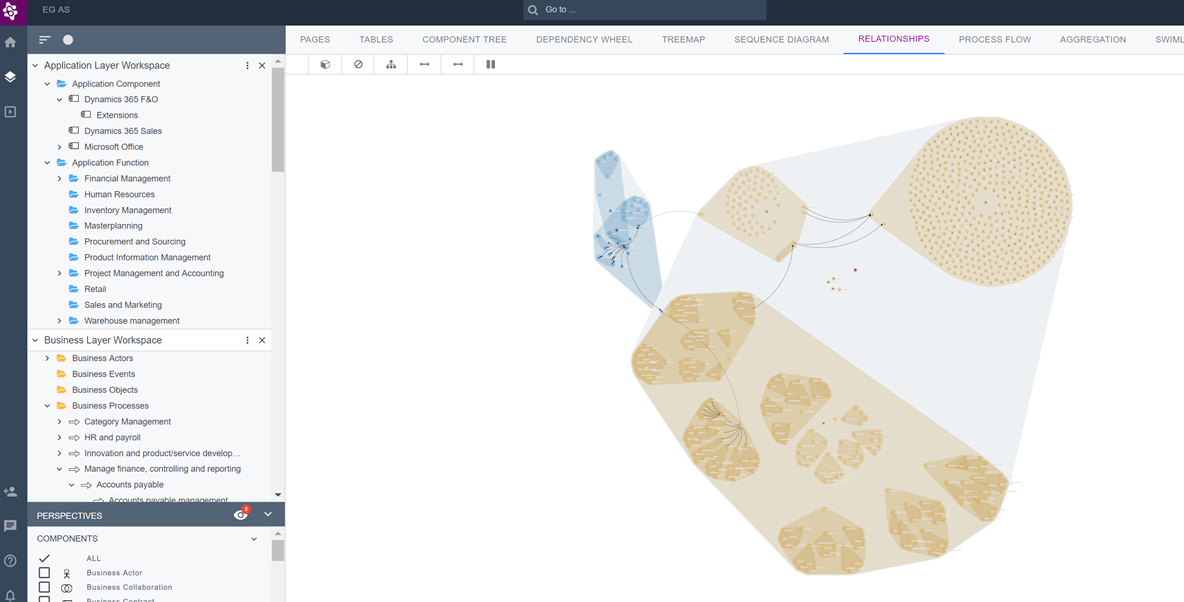The image size is (1184, 602).
Task: Check the Business Actor checkbox
Action: pos(44,573)
